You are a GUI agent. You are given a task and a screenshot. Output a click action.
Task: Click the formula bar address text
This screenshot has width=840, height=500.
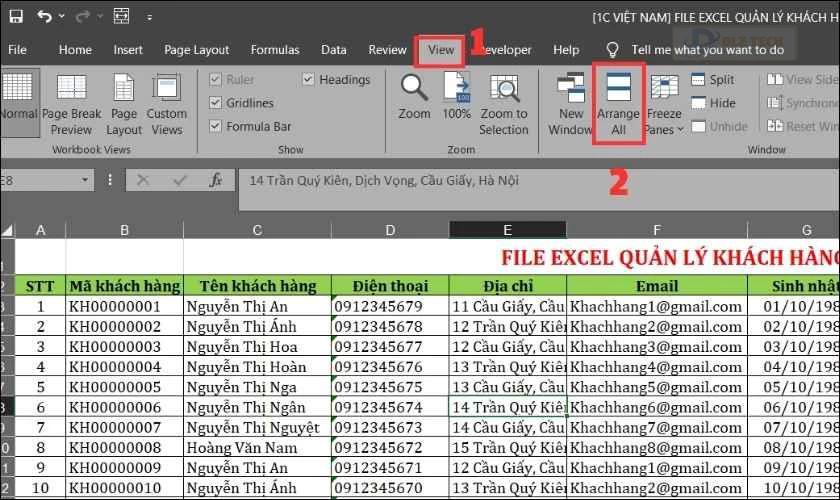click(384, 181)
